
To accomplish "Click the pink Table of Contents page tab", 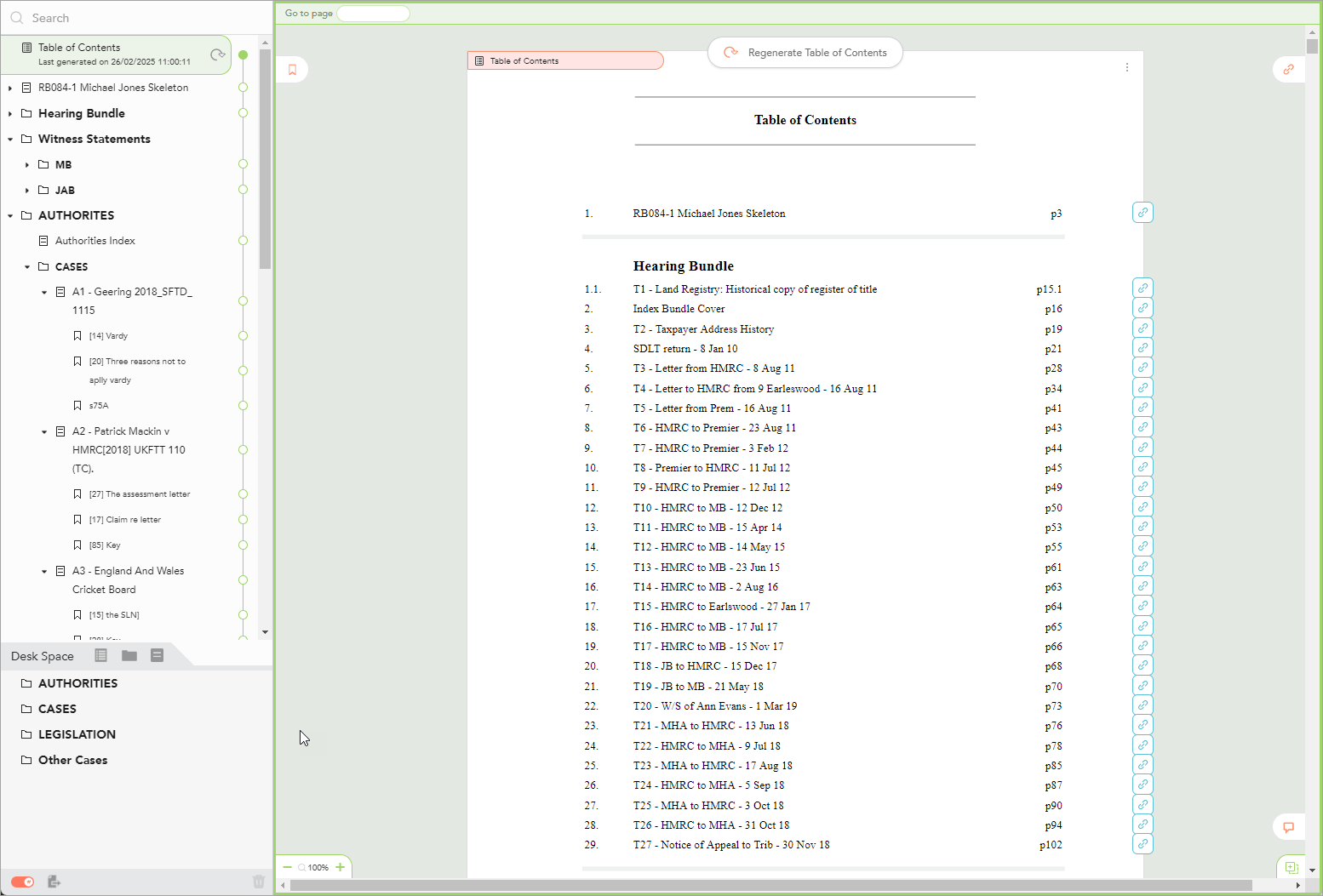I will pos(565,60).
